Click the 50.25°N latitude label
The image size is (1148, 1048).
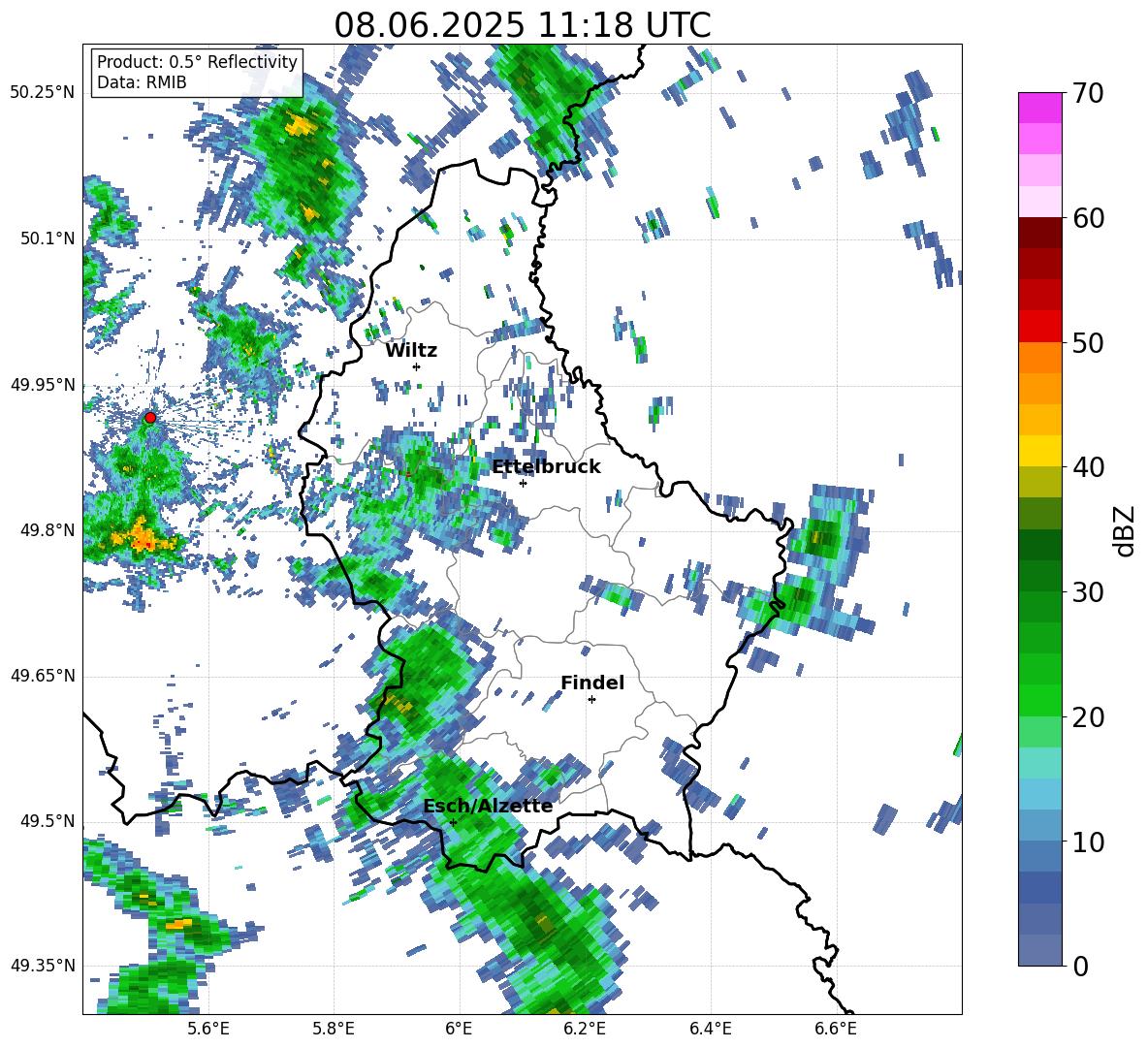[x=43, y=93]
